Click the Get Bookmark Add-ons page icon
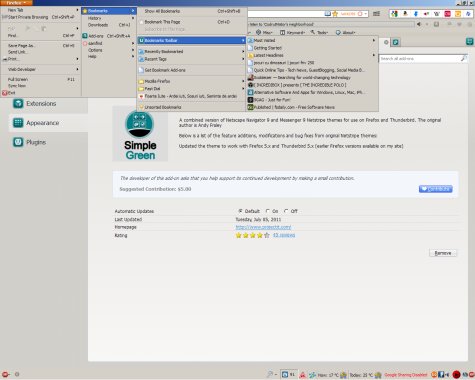This screenshot has height=380, width=475. pyautogui.click(x=141, y=70)
